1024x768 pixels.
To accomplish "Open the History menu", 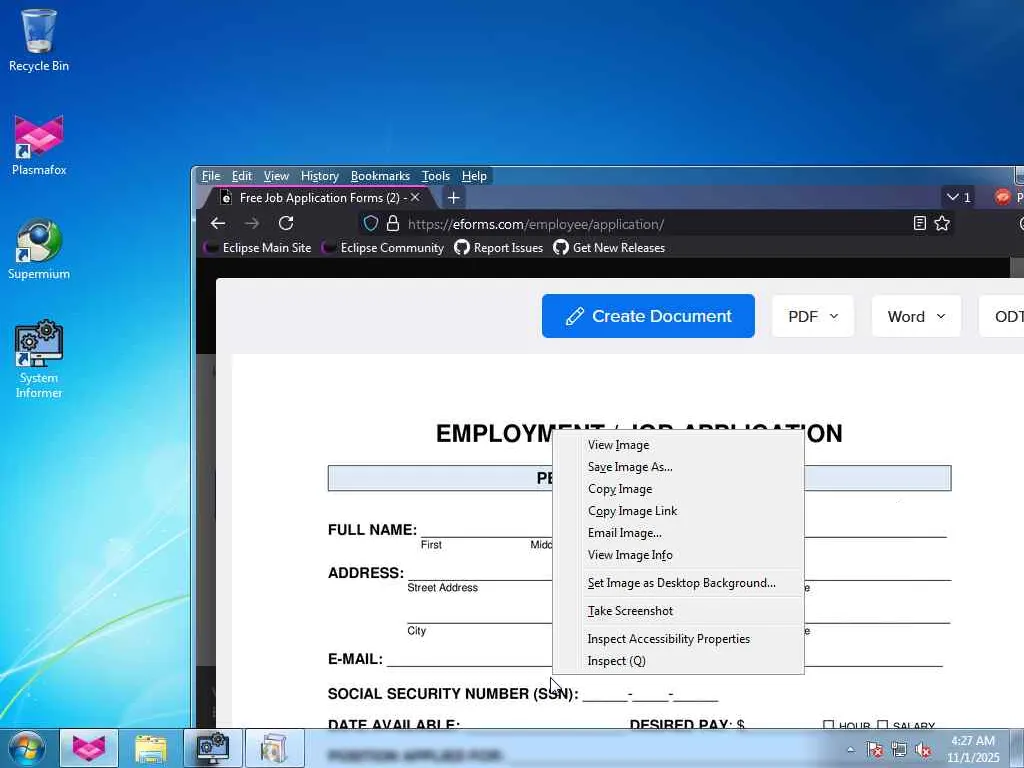I will [320, 176].
